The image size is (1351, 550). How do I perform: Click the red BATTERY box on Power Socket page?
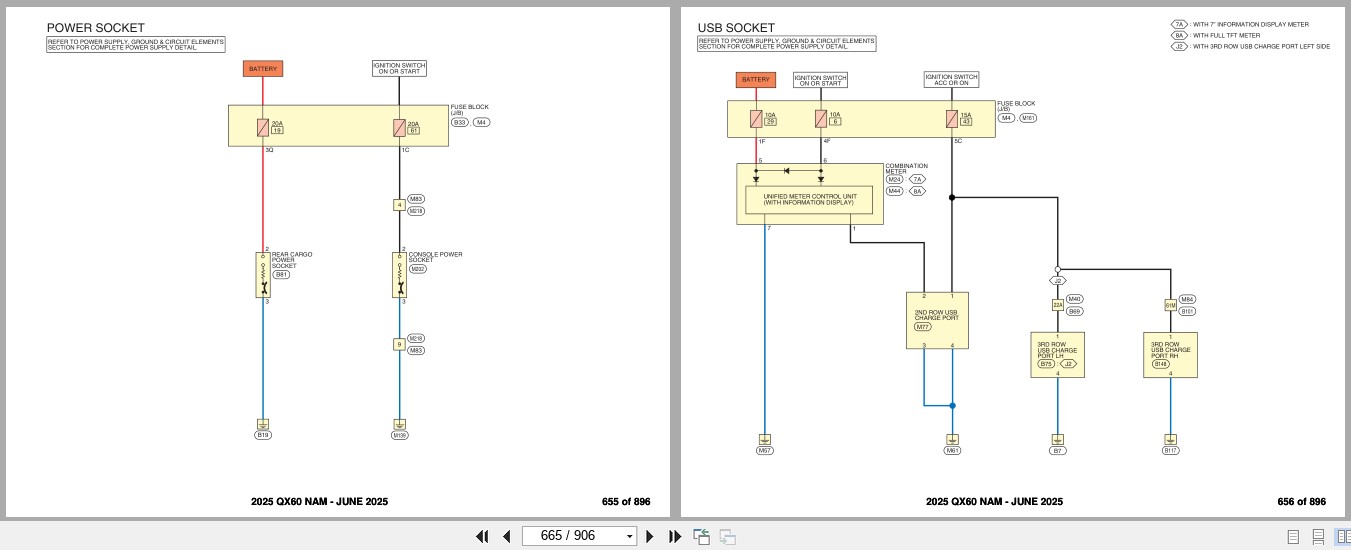coord(264,69)
